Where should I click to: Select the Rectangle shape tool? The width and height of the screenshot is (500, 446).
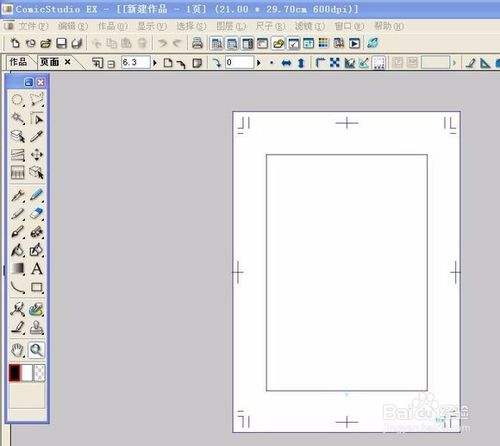click(37, 287)
